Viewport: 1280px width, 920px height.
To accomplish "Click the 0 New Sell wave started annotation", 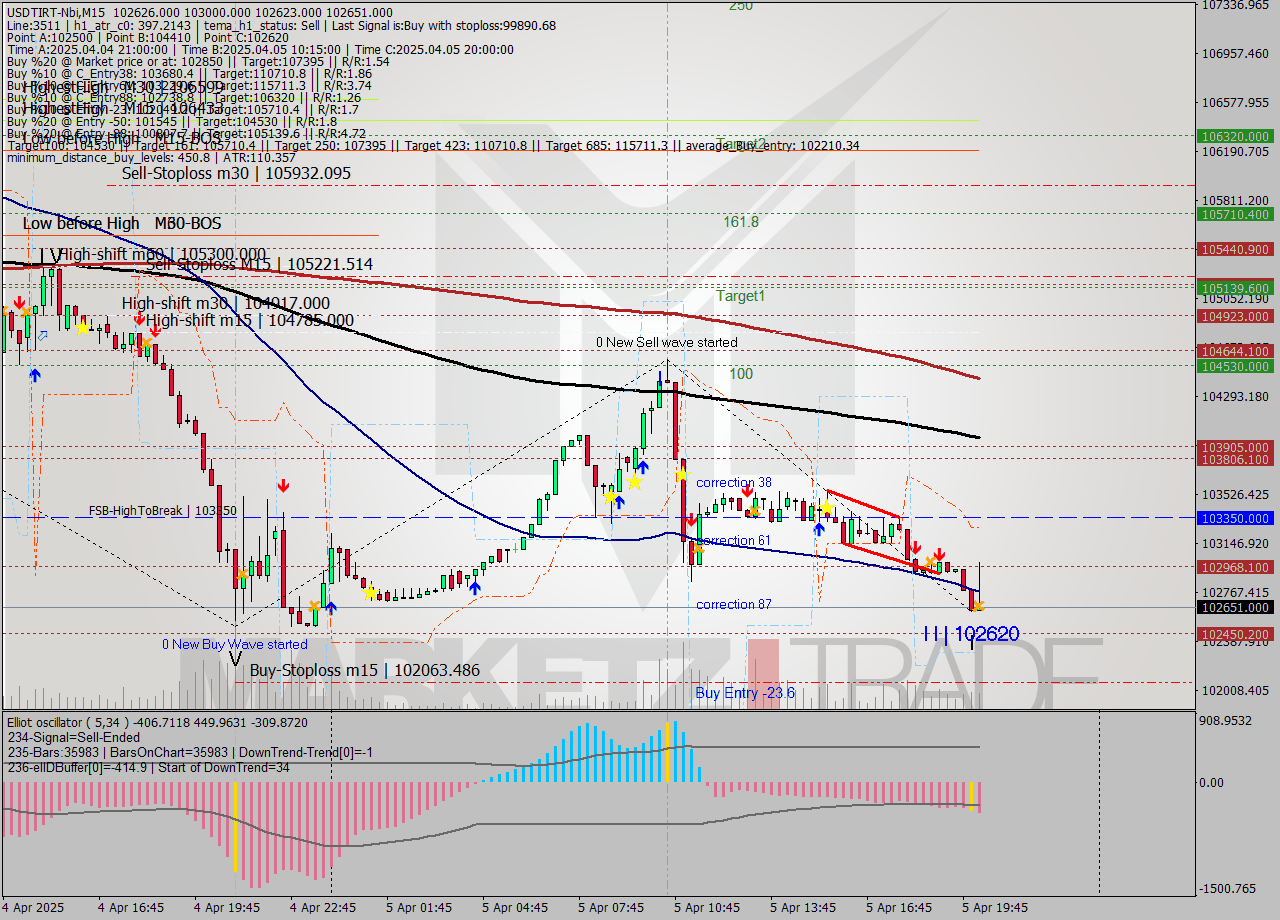I will (667, 342).
